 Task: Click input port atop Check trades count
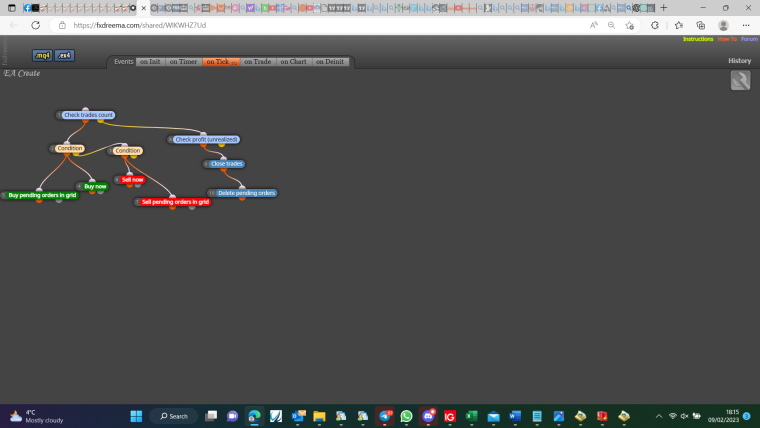click(x=85, y=110)
